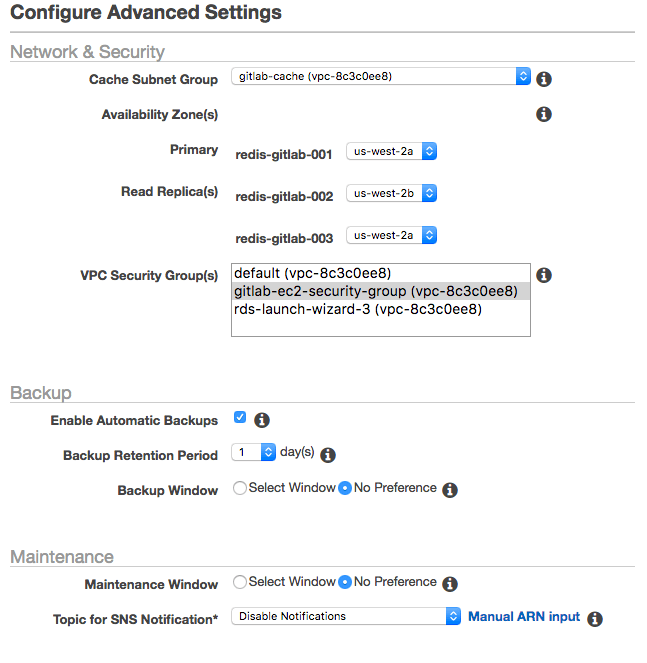Choose Select Window for Backup Window

point(240,488)
